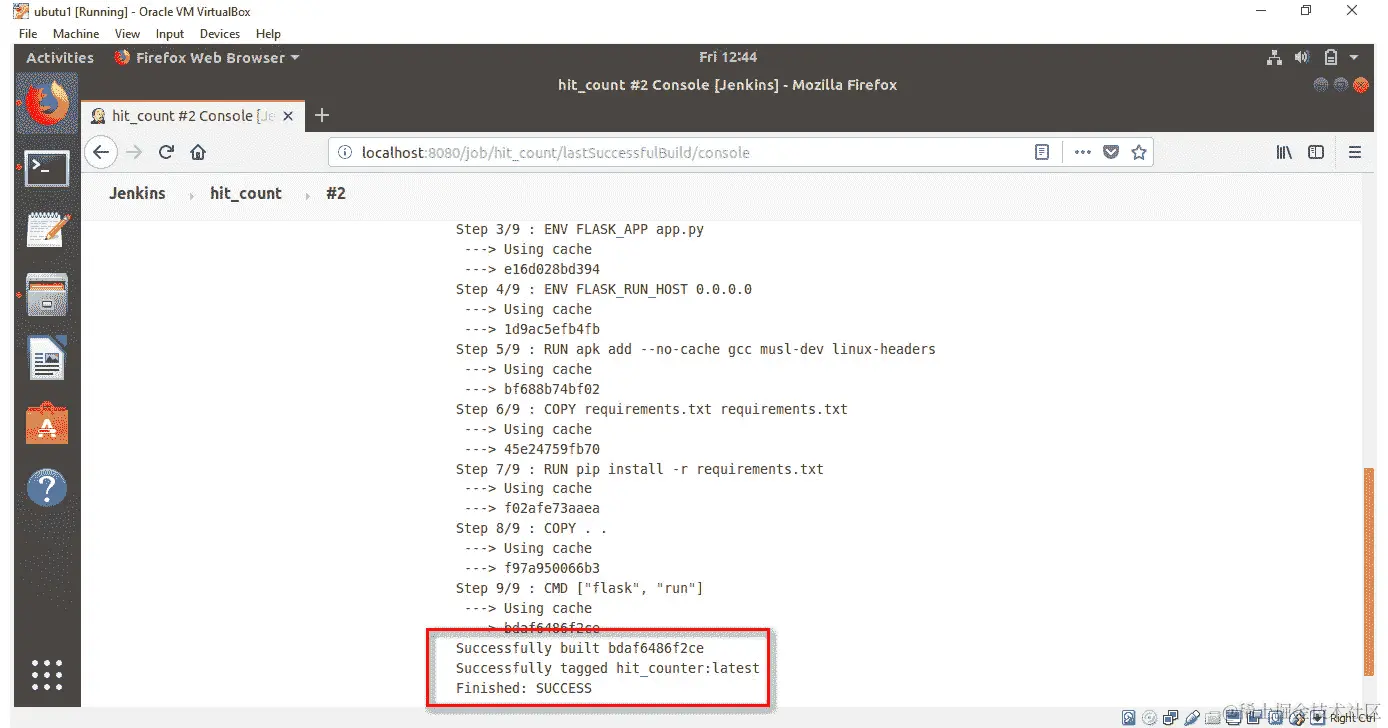This screenshot has height=728, width=1388.
Task: Open the VirtualBox Input menu
Action: (170, 34)
